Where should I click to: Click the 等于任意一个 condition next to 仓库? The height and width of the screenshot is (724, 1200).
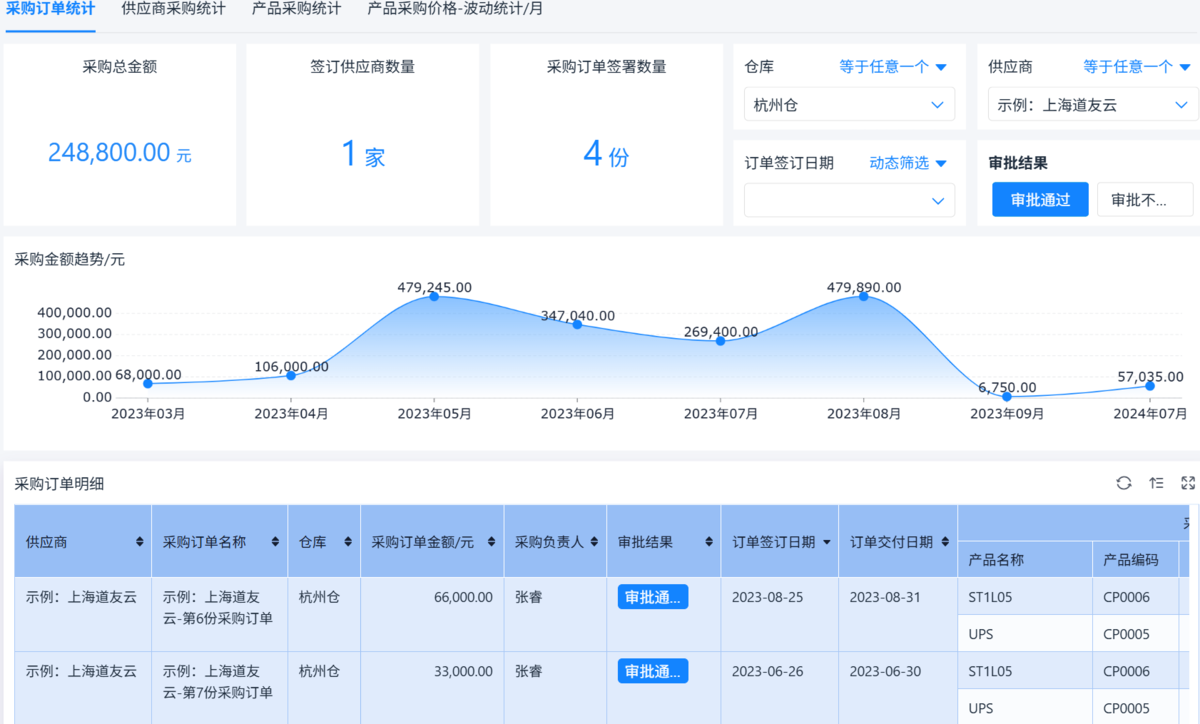click(x=892, y=67)
